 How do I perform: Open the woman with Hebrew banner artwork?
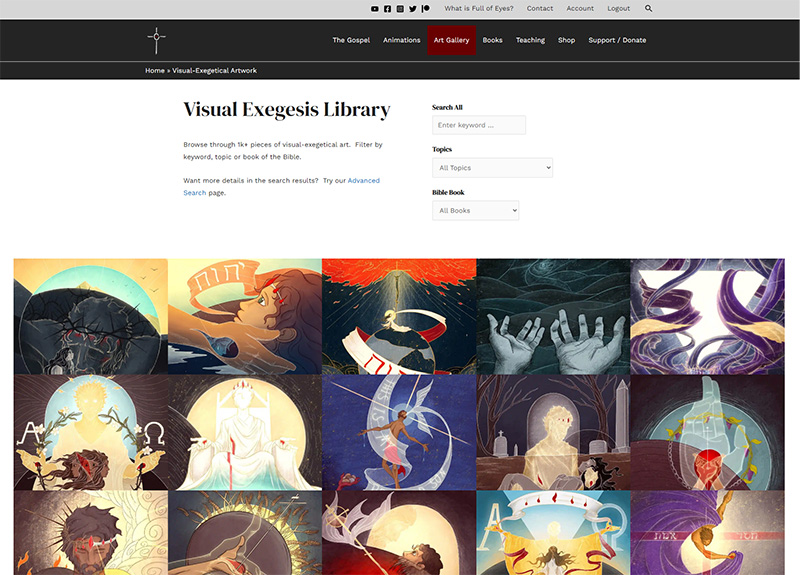[245, 316]
